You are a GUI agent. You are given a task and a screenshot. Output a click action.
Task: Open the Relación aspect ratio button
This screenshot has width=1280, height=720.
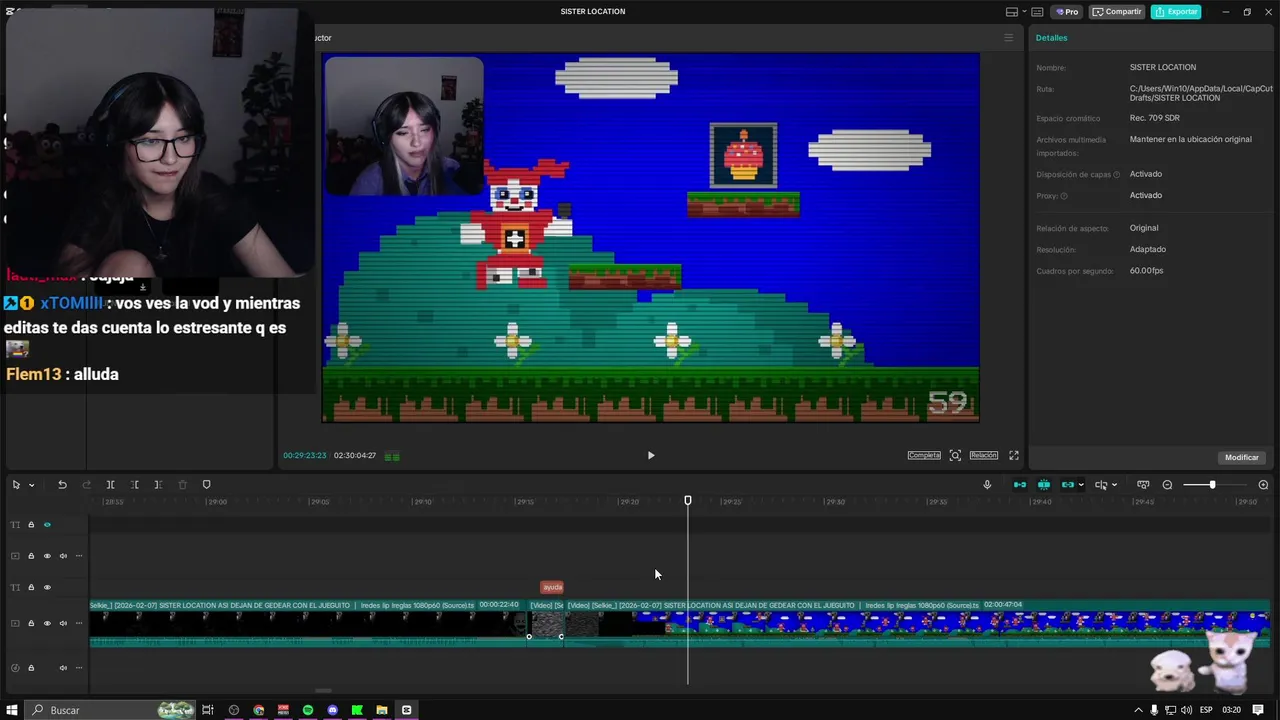[984, 455]
